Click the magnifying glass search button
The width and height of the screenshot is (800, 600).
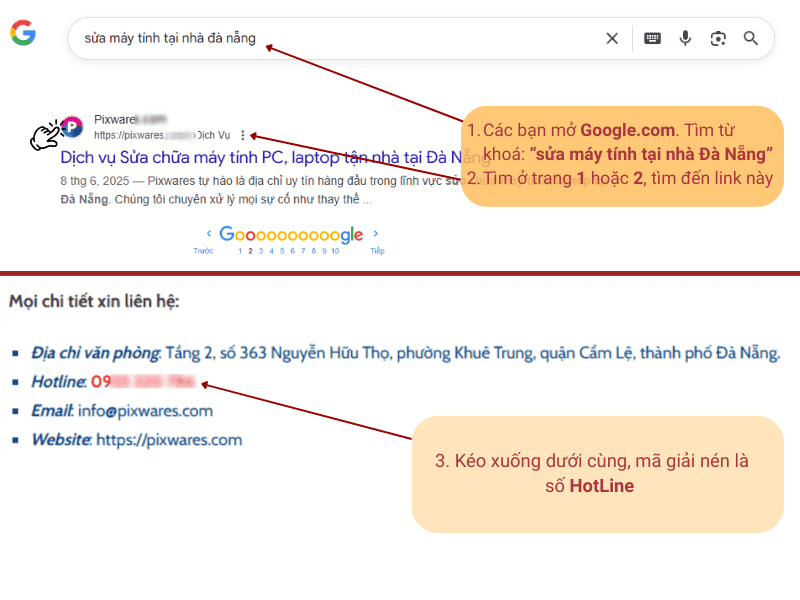point(751,39)
